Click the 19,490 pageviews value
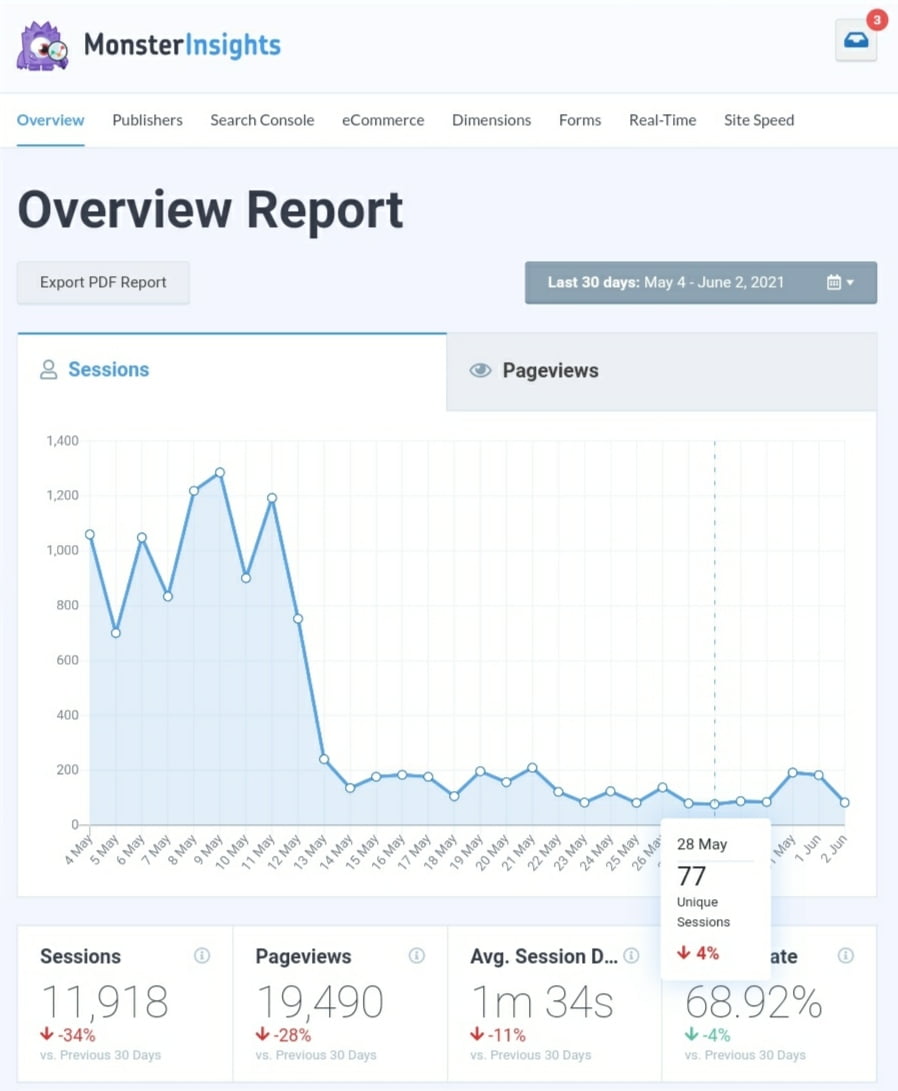This screenshot has height=1091, width=898. tap(319, 1002)
